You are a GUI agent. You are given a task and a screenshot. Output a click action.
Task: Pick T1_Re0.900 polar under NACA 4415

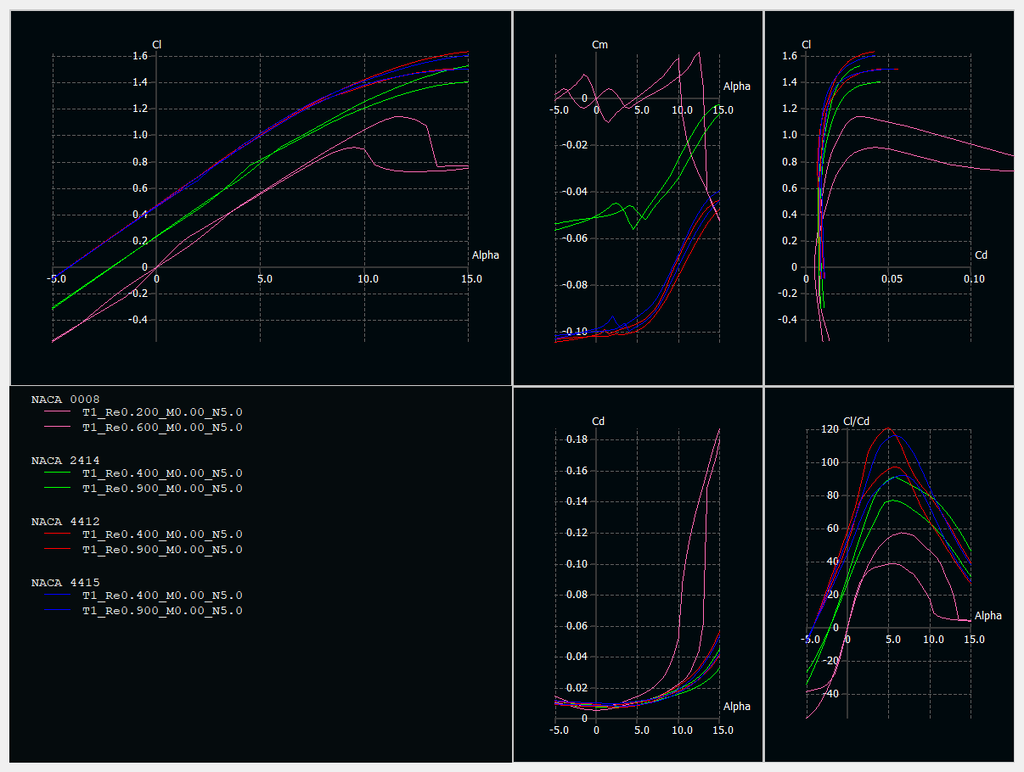tap(162, 610)
